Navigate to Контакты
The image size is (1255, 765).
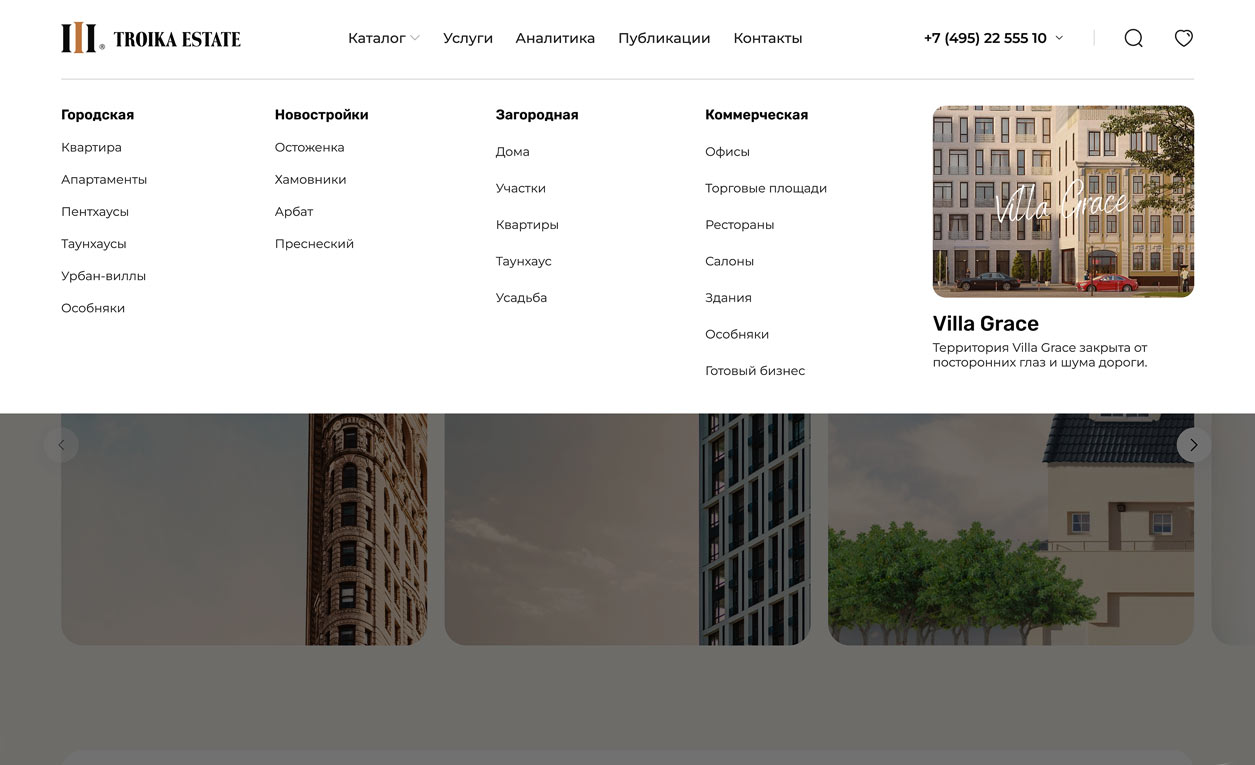click(767, 38)
